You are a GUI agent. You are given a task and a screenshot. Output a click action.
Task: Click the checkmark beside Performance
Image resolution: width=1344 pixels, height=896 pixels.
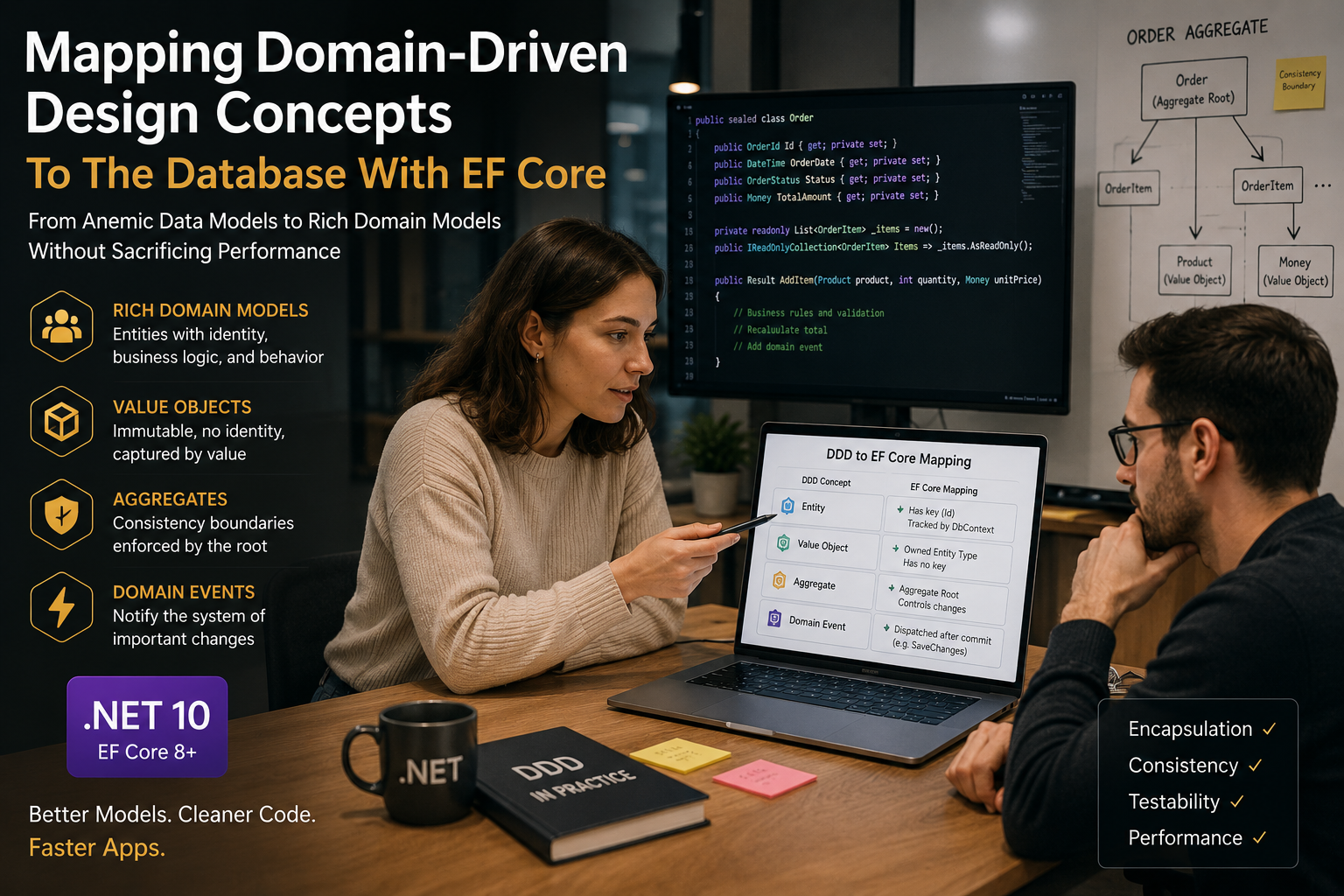pyautogui.click(x=1259, y=837)
